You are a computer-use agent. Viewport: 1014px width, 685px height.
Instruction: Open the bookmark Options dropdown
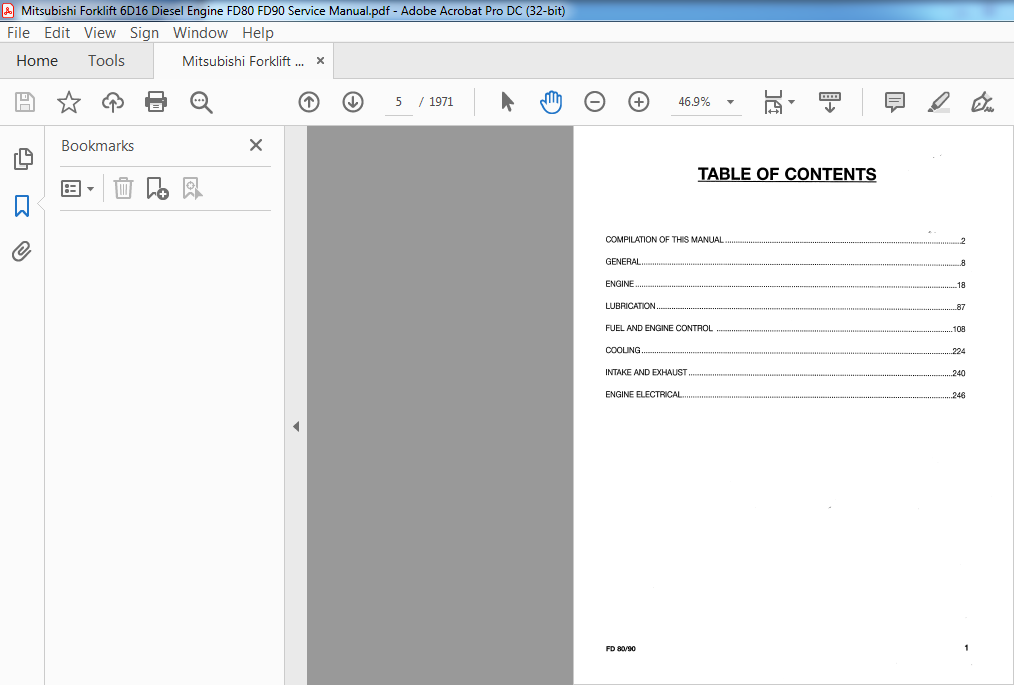pyautogui.click(x=78, y=189)
